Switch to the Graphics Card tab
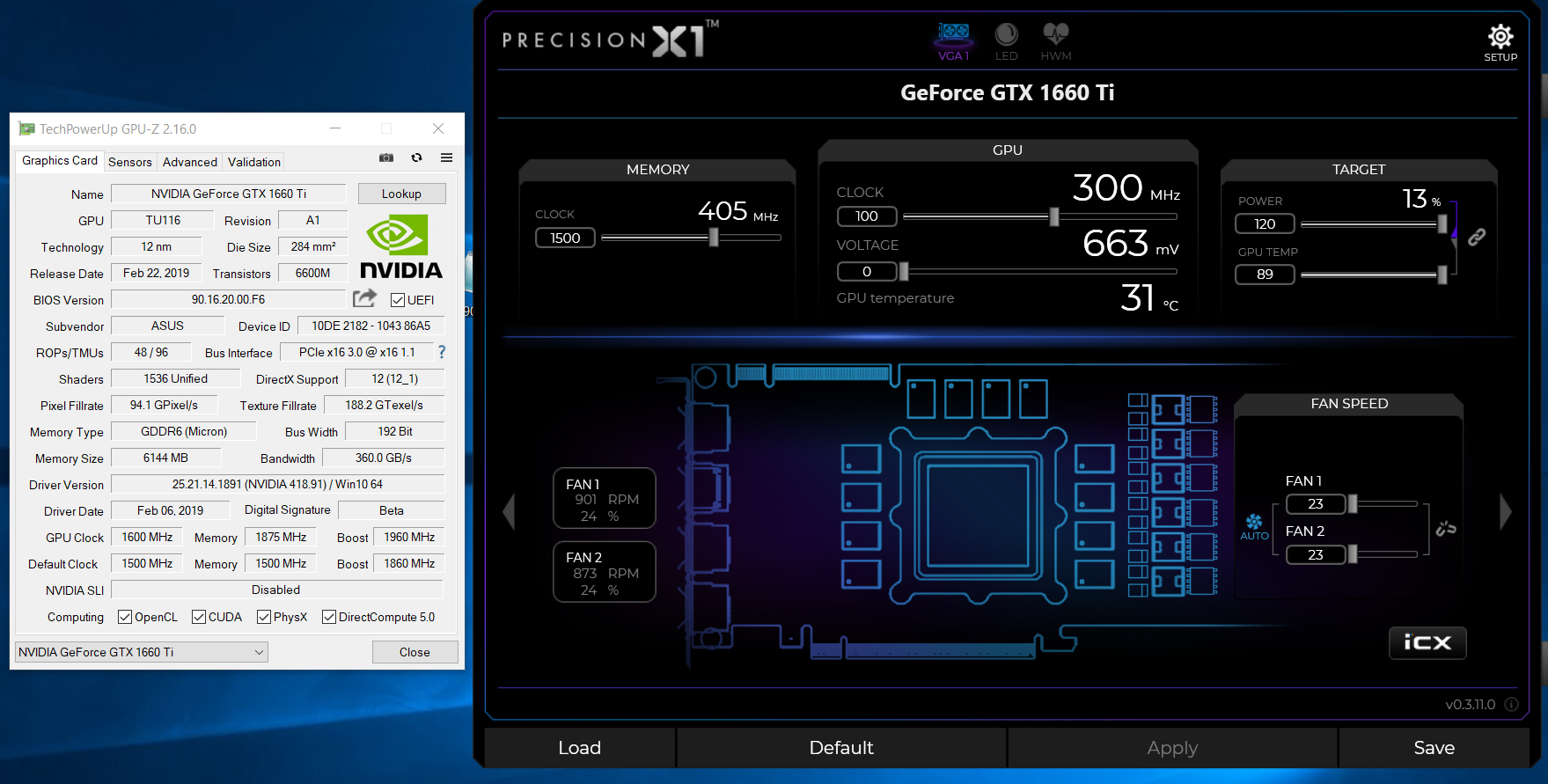Viewport: 1548px width, 784px height. 60,161
